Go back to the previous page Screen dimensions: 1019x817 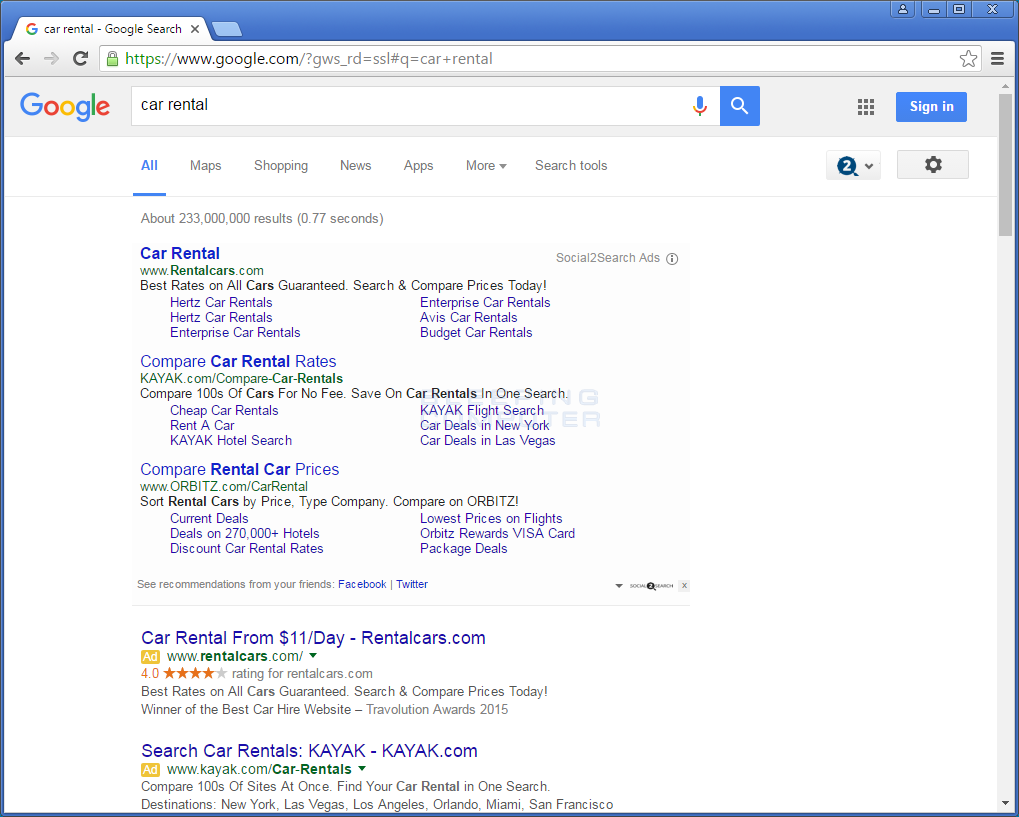click(x=22, y=58)
